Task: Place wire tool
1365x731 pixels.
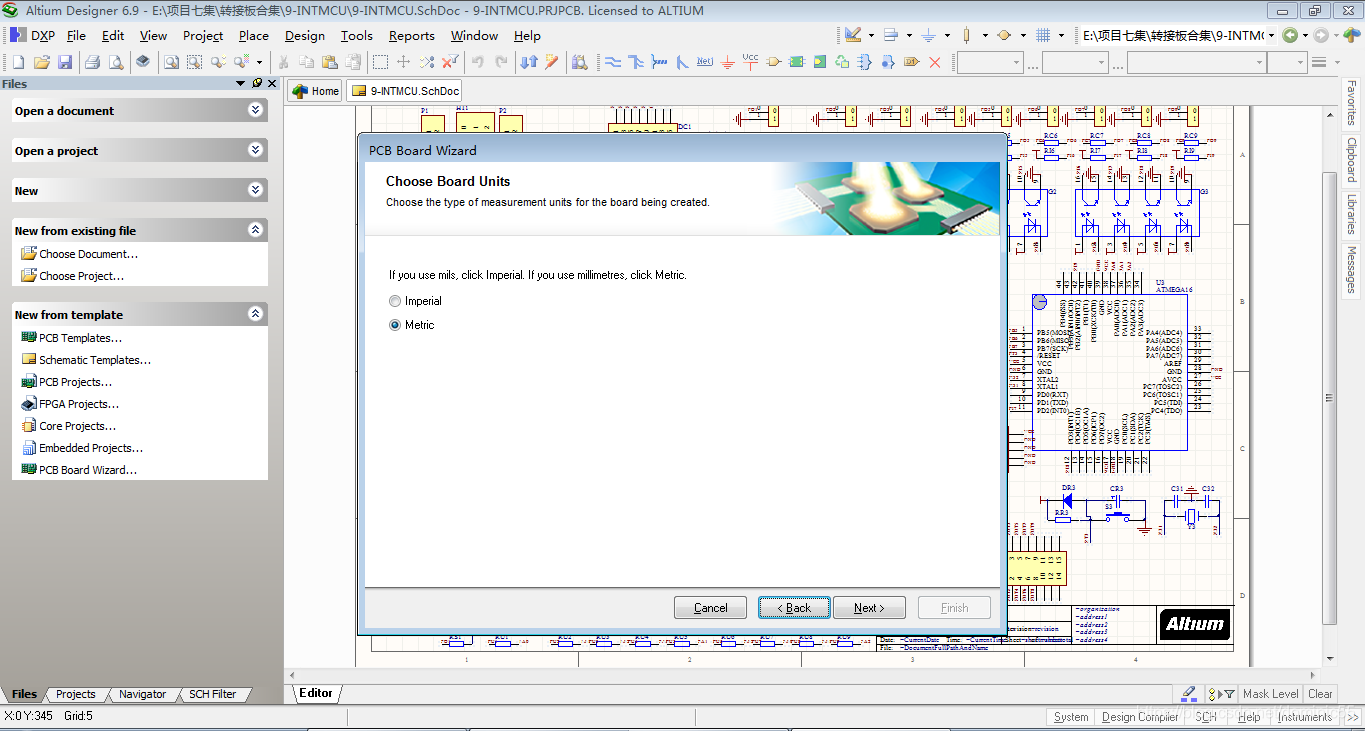Action: click(x=613, y=62)
